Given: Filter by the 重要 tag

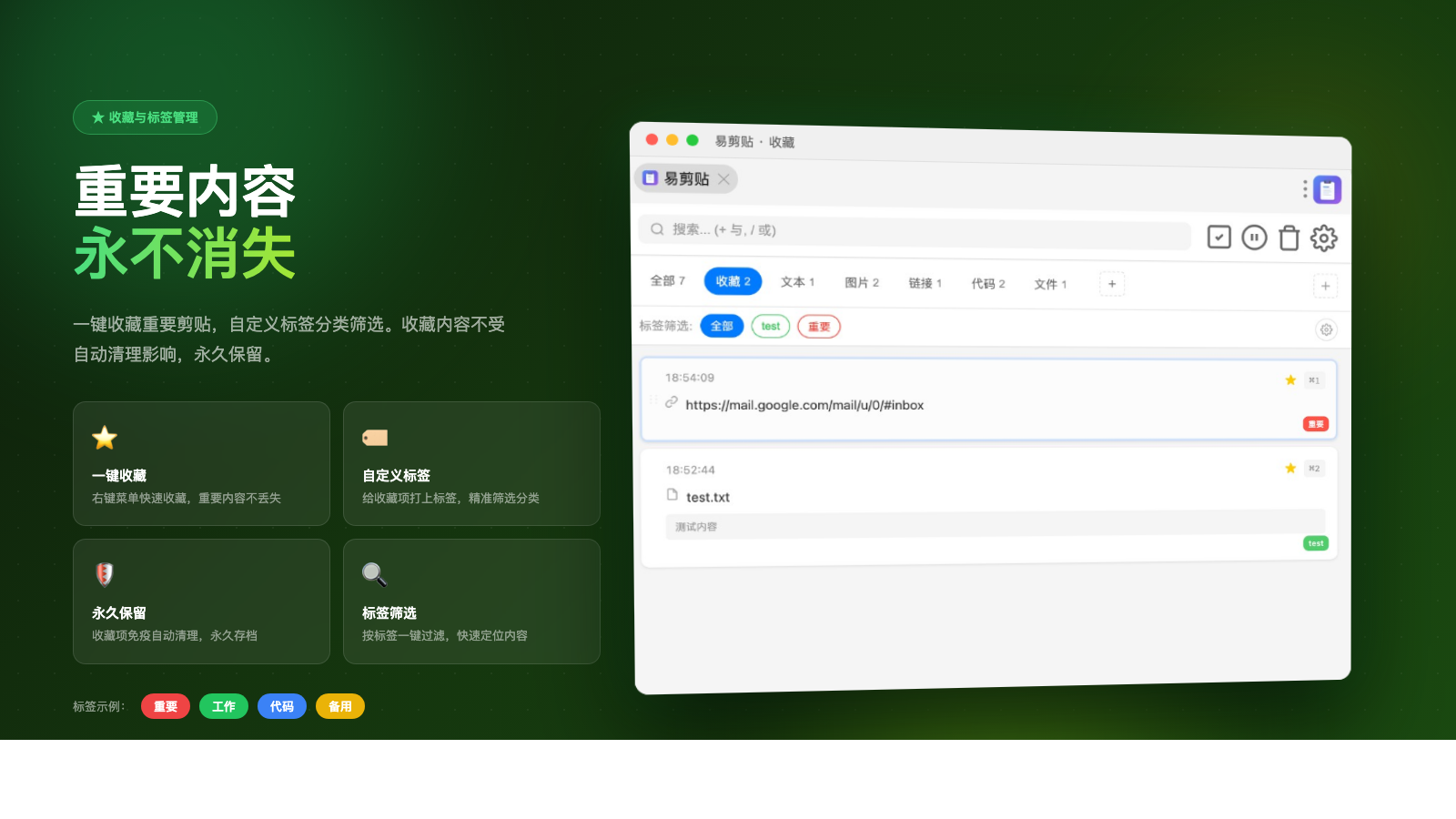Looking at the screenshot, I should [x=819, y=327].
